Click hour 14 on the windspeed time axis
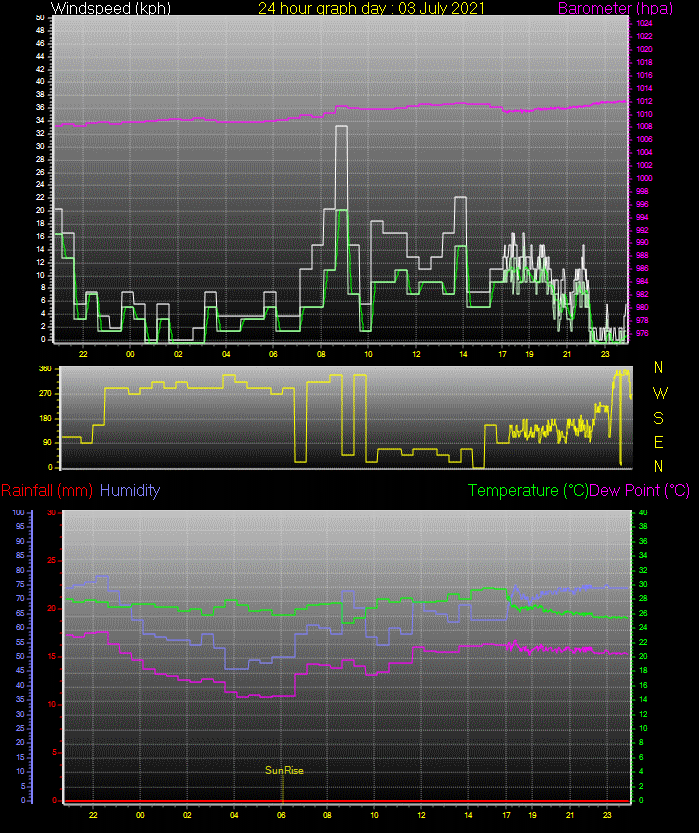Screen dimensions: 699x833 pos(463,355)
